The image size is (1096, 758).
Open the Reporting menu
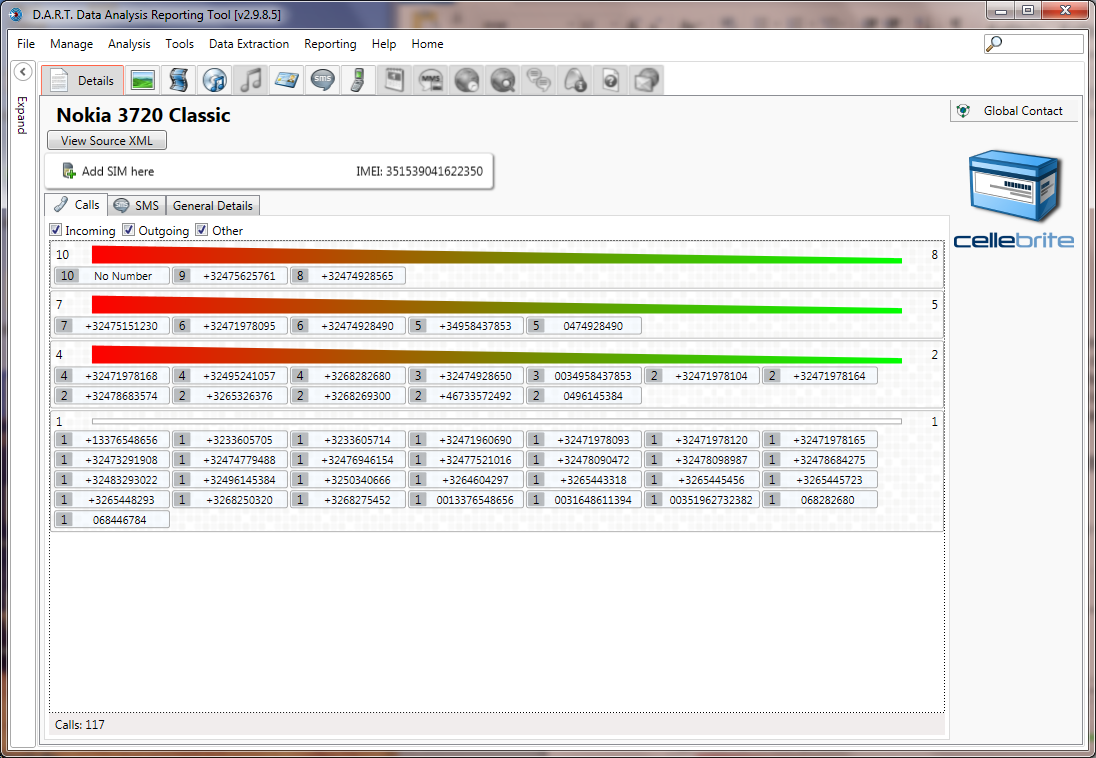tap(330, 43)
